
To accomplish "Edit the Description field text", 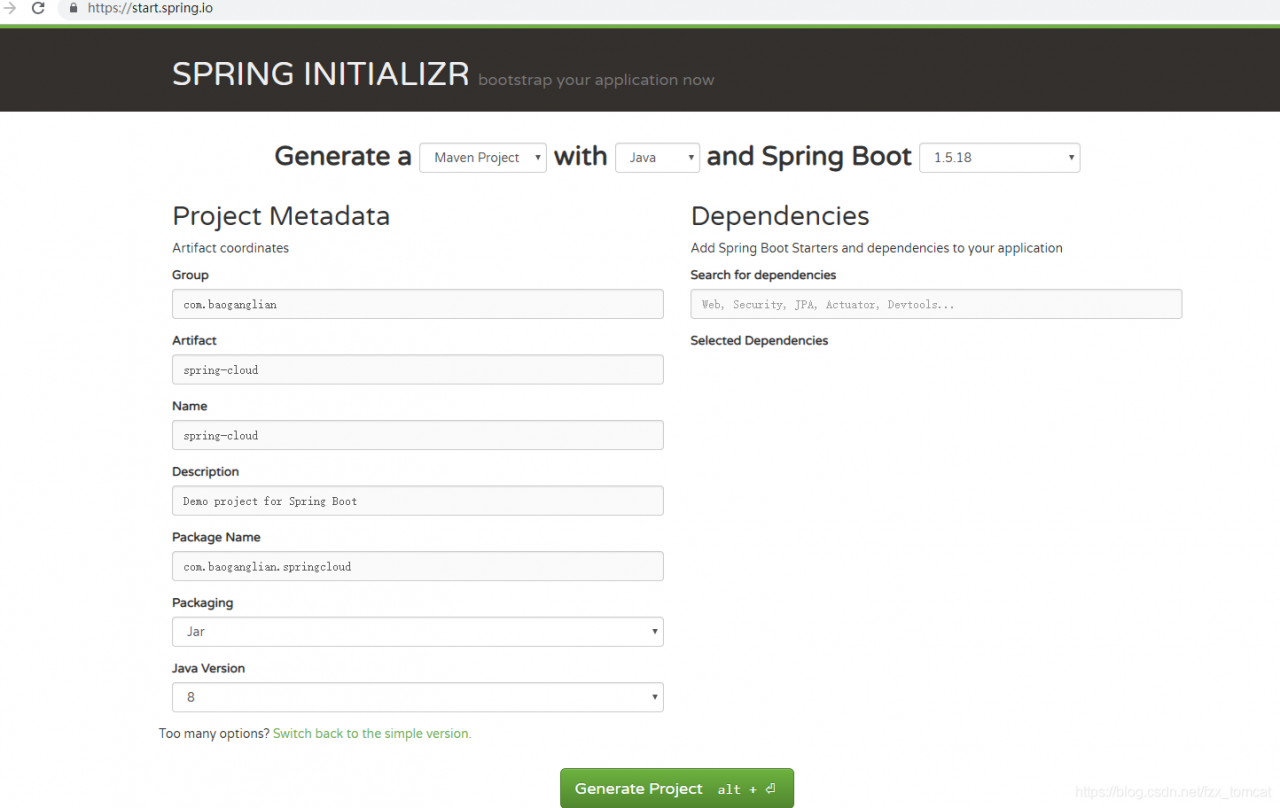I will [418, 500].
